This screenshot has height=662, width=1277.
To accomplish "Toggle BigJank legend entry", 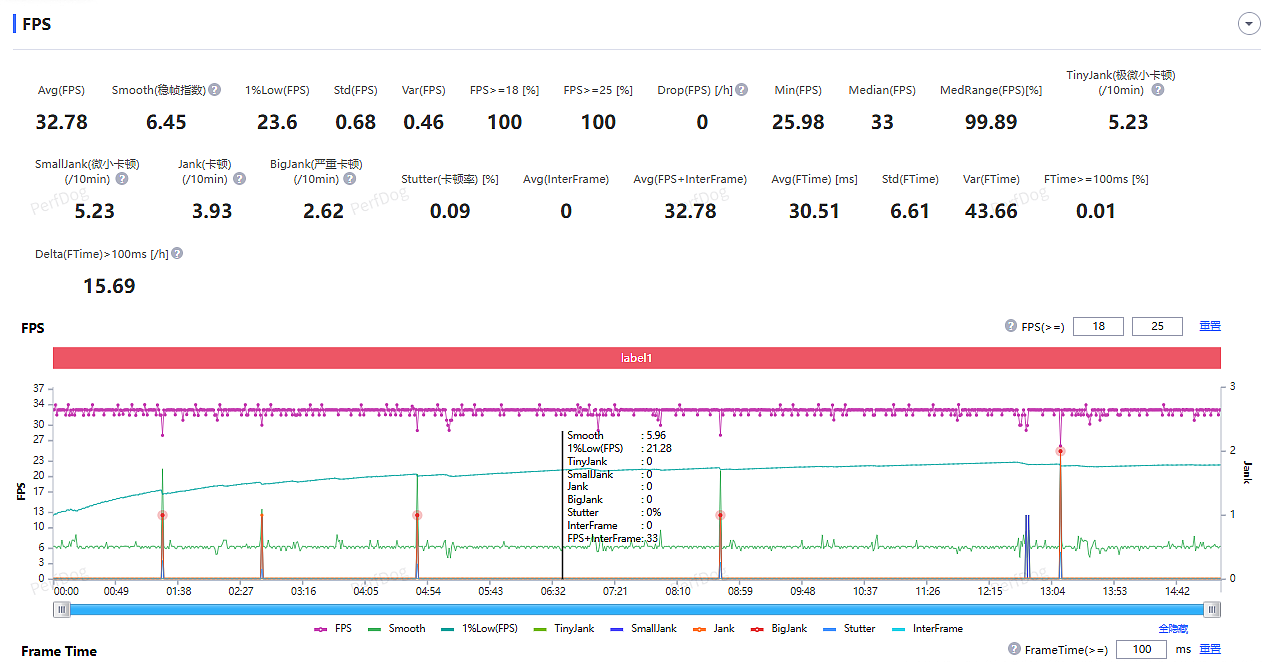I will coord(778,629).
